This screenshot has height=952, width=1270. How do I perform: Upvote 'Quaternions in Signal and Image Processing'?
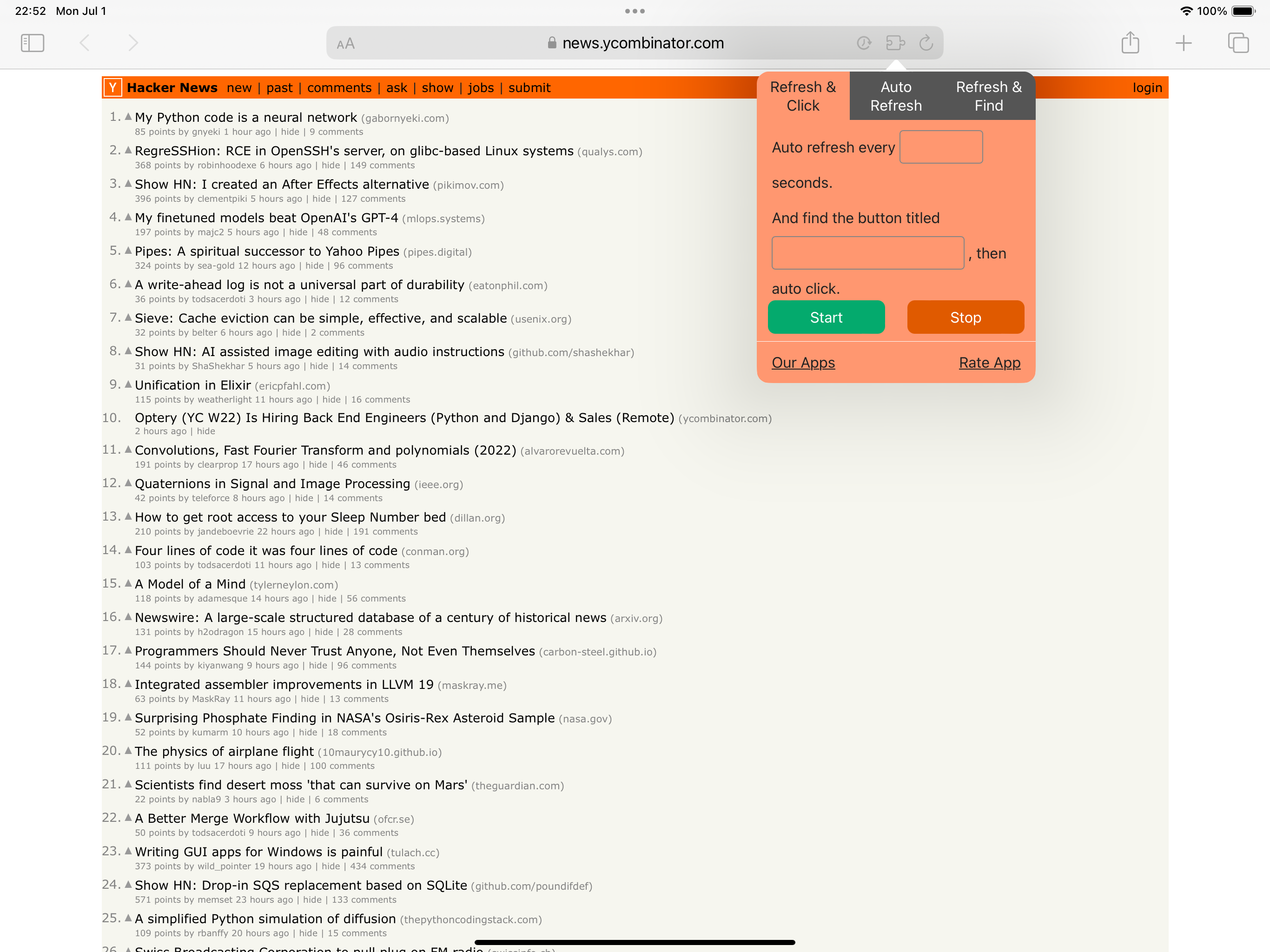[128, 483]
